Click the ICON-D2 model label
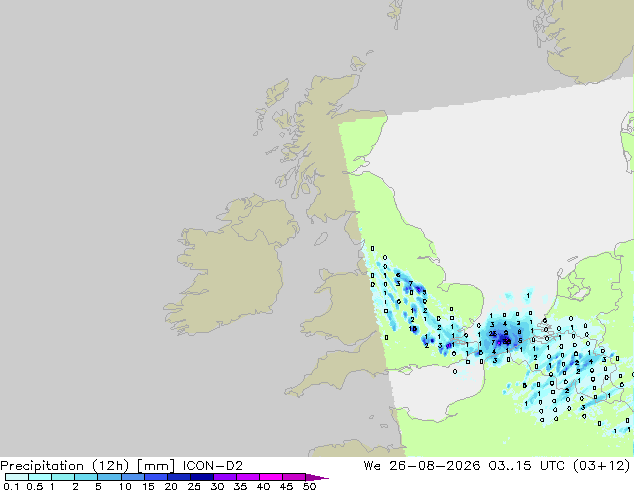Screen dimensions: 634x490 click(x=213, y=466)
